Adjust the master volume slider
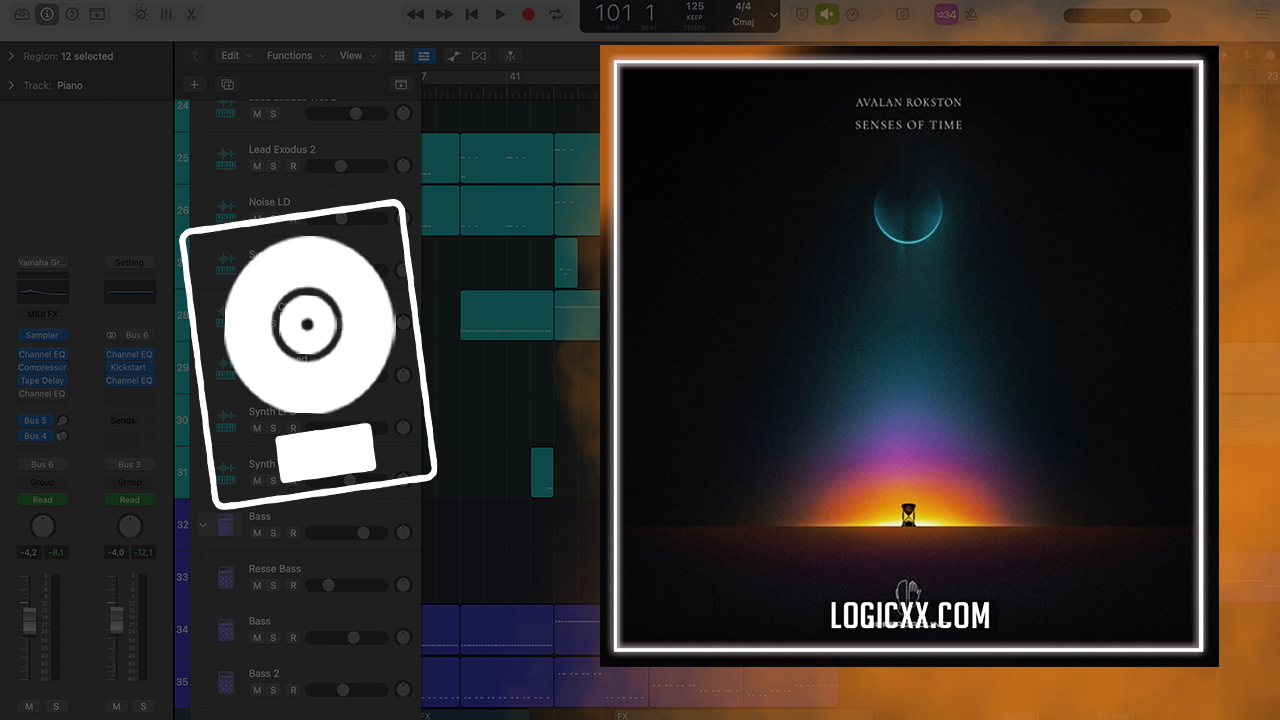Viewport: 1280px width, 720px height. (x=1116, y=15)
